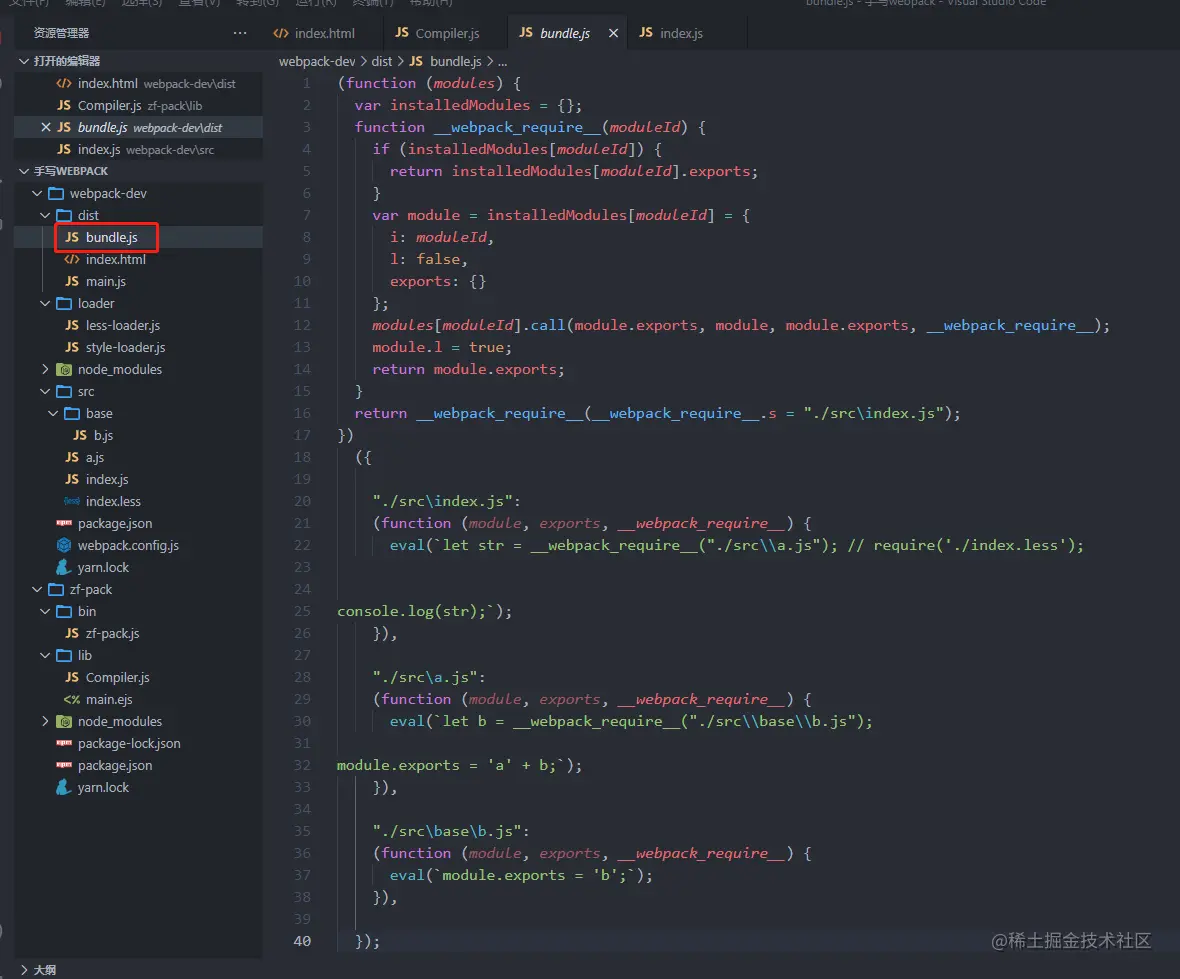This screenshot has width=1180, height=979.
Task: Close bundle.js in the open editors list
Action: point(45,127)
